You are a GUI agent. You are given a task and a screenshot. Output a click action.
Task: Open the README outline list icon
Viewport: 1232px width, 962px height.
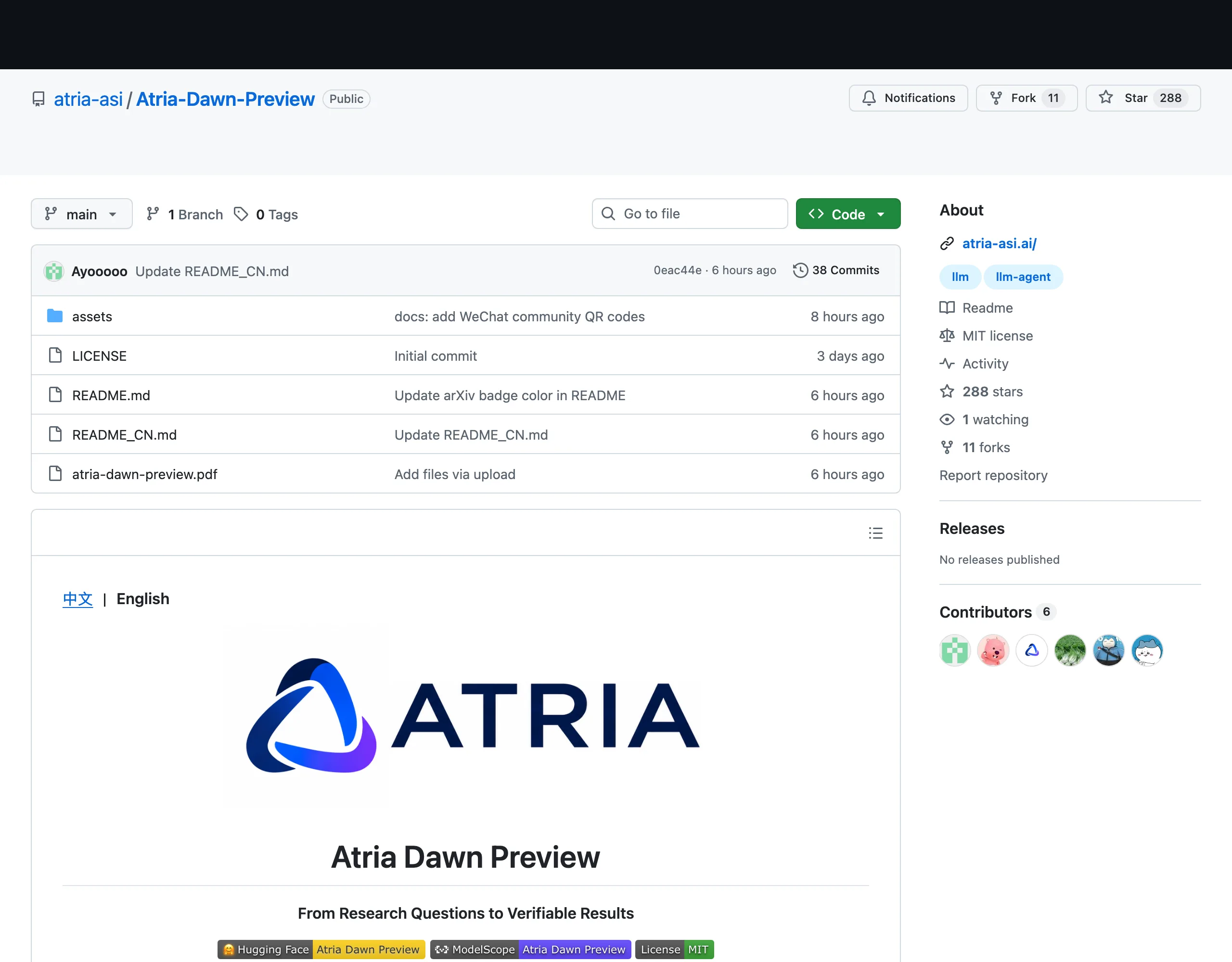(x=875, y=533)
